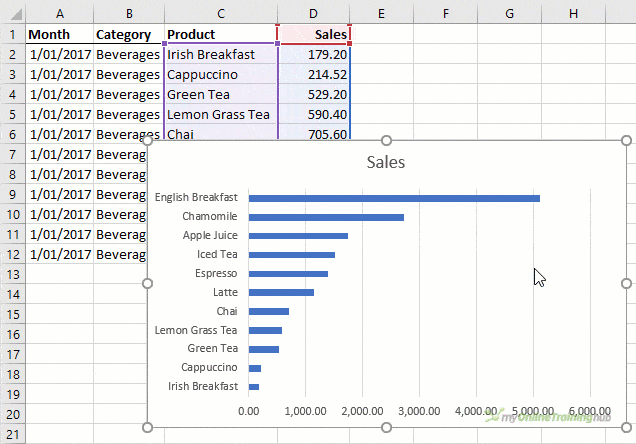Click the 3,000.00 horizontal axis label

419,411
